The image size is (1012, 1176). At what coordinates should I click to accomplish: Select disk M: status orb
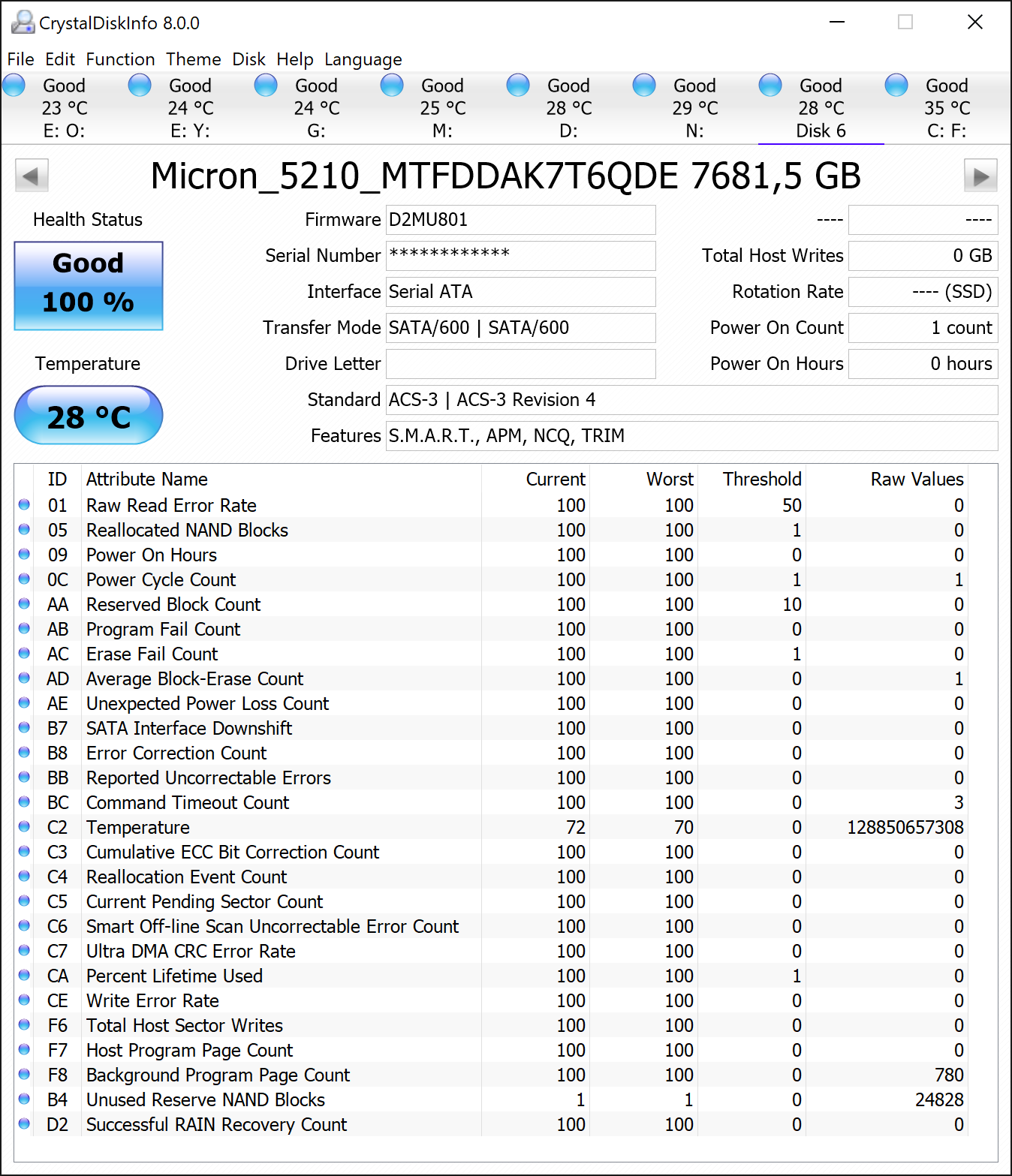pyautogui.click(x=392, y=86)
